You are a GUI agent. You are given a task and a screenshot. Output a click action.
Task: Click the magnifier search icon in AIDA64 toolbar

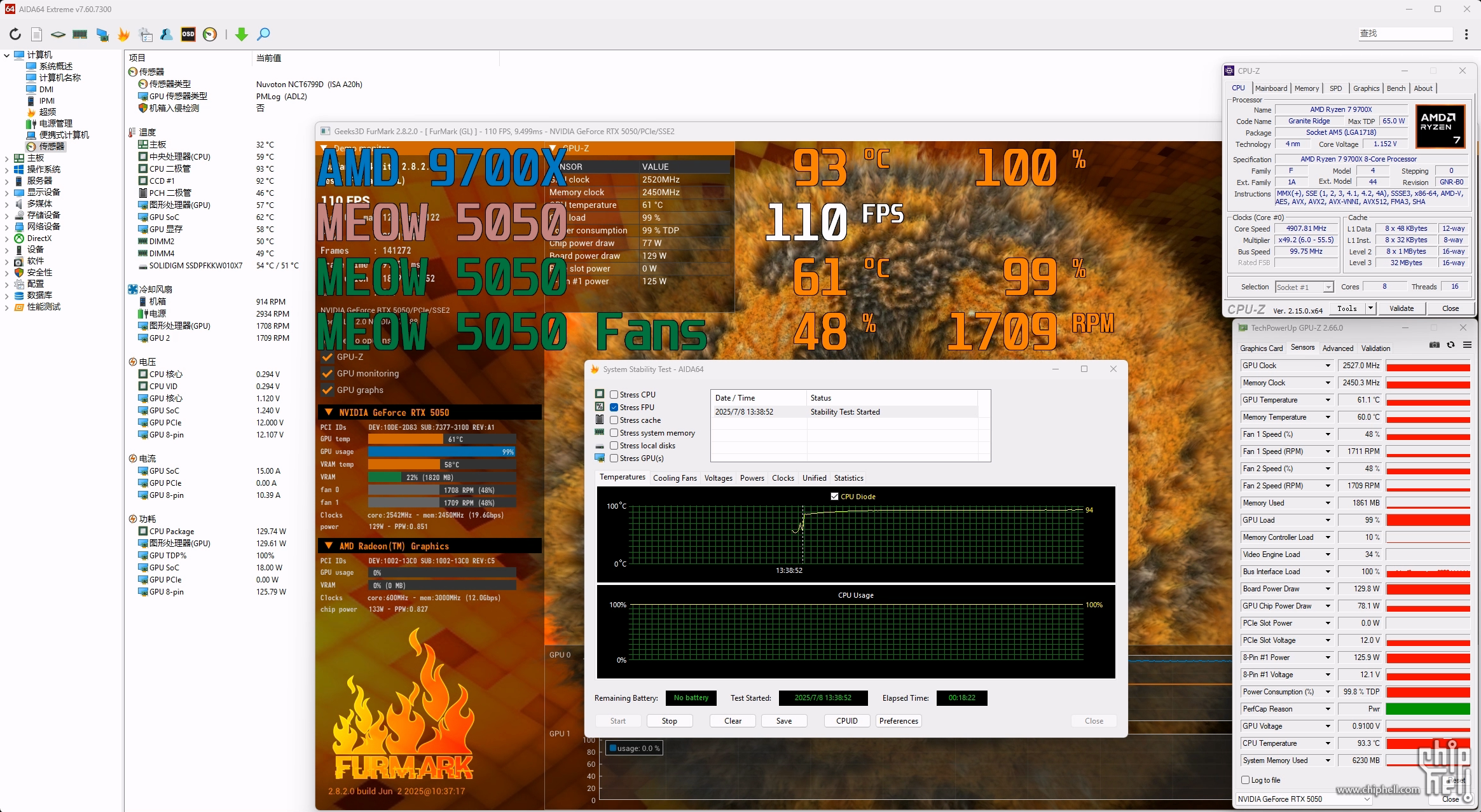tap(263, 34)
